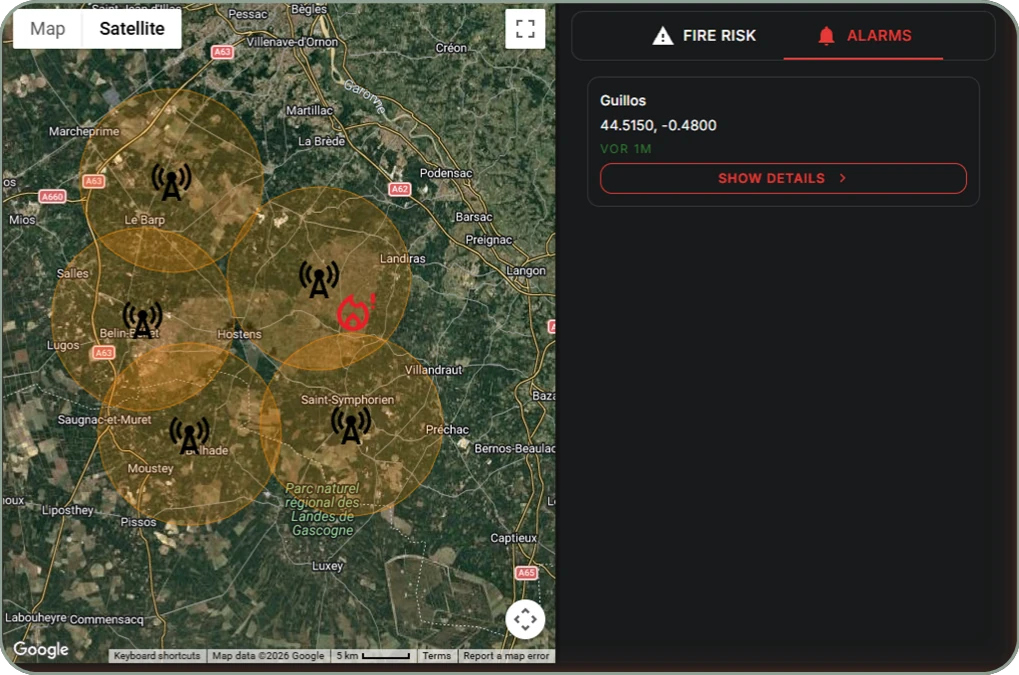Click Parc naturel régional des Landes label
This screenshot has width=1019, height=675.
(322, 509)
